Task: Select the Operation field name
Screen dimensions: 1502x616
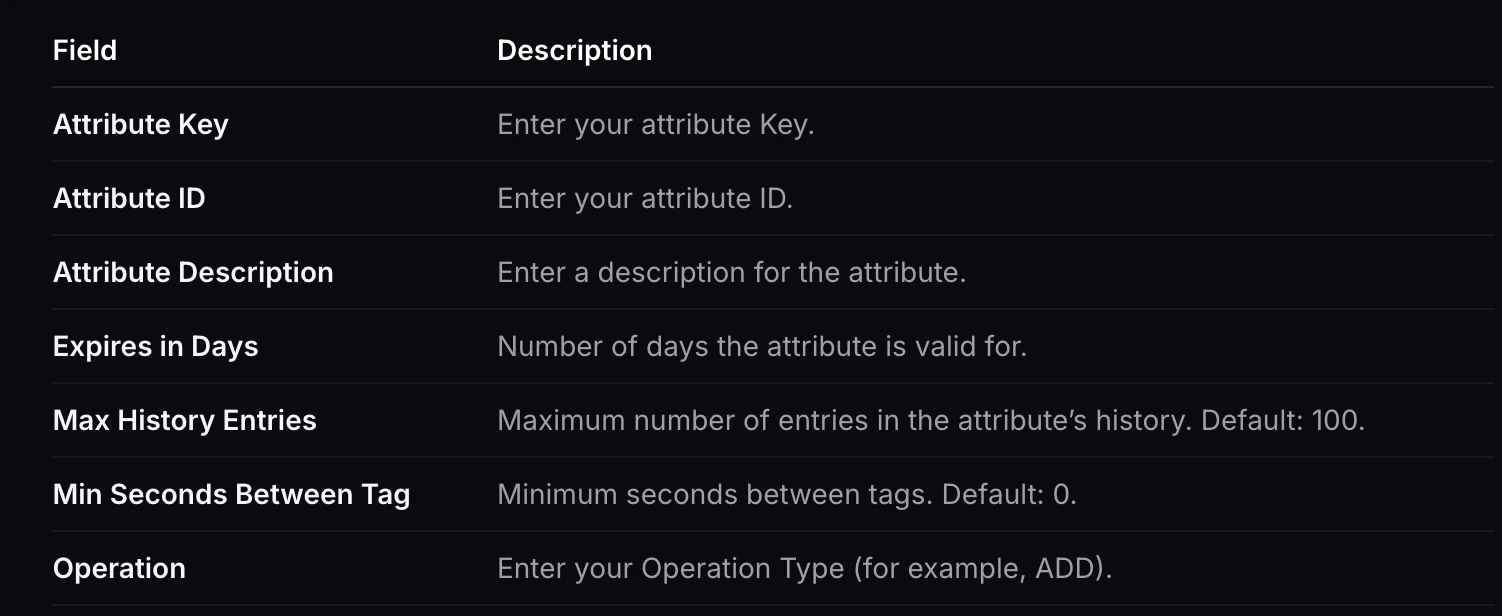Action: point(119,568)
